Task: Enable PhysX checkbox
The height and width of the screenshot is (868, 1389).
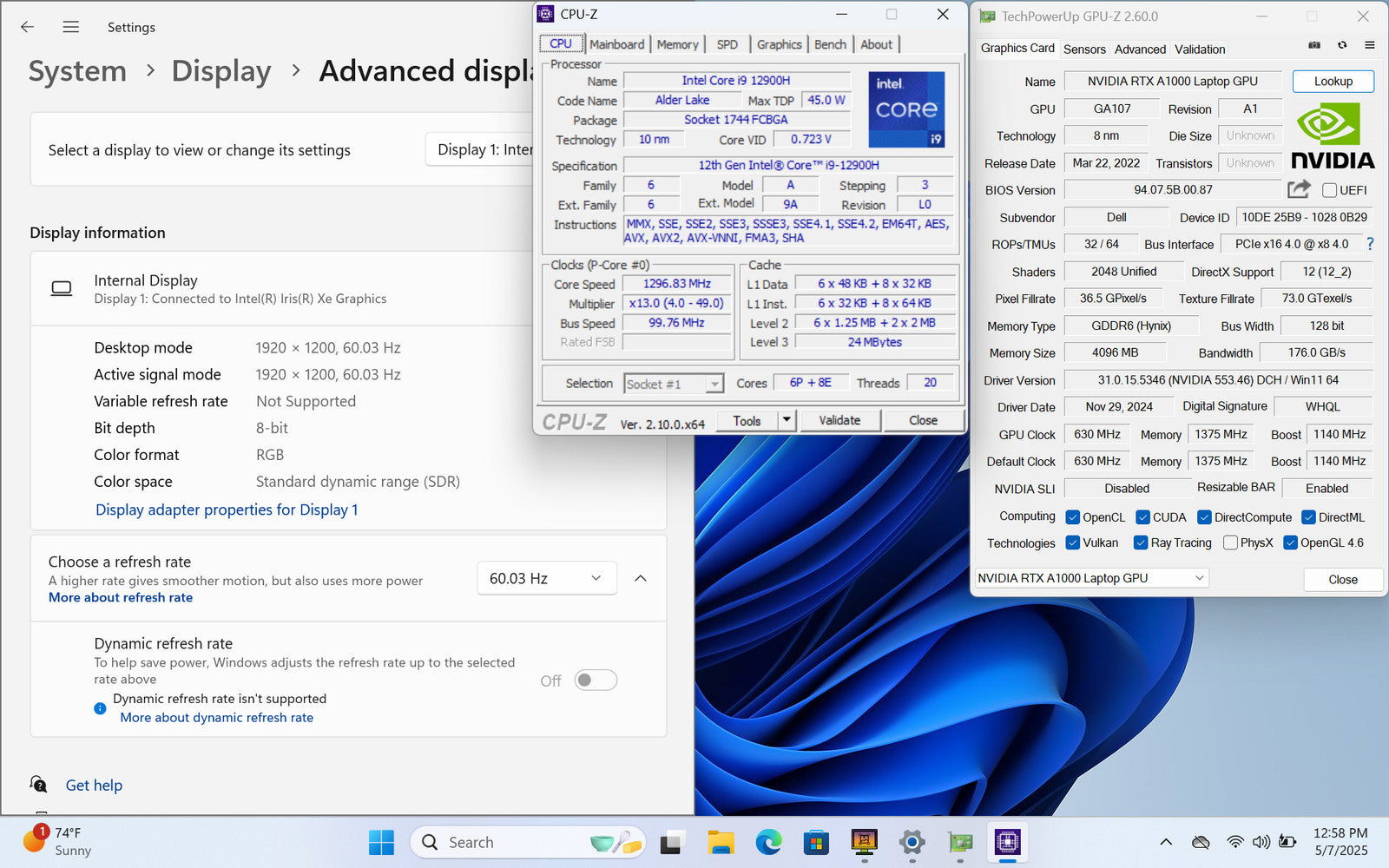Action: [1230, 542]
